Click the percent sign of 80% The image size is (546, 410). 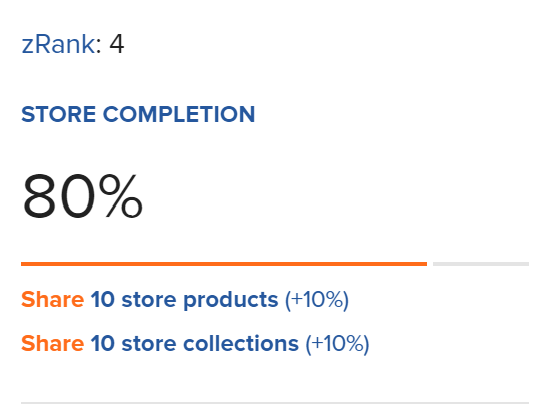tap(120, 196)
